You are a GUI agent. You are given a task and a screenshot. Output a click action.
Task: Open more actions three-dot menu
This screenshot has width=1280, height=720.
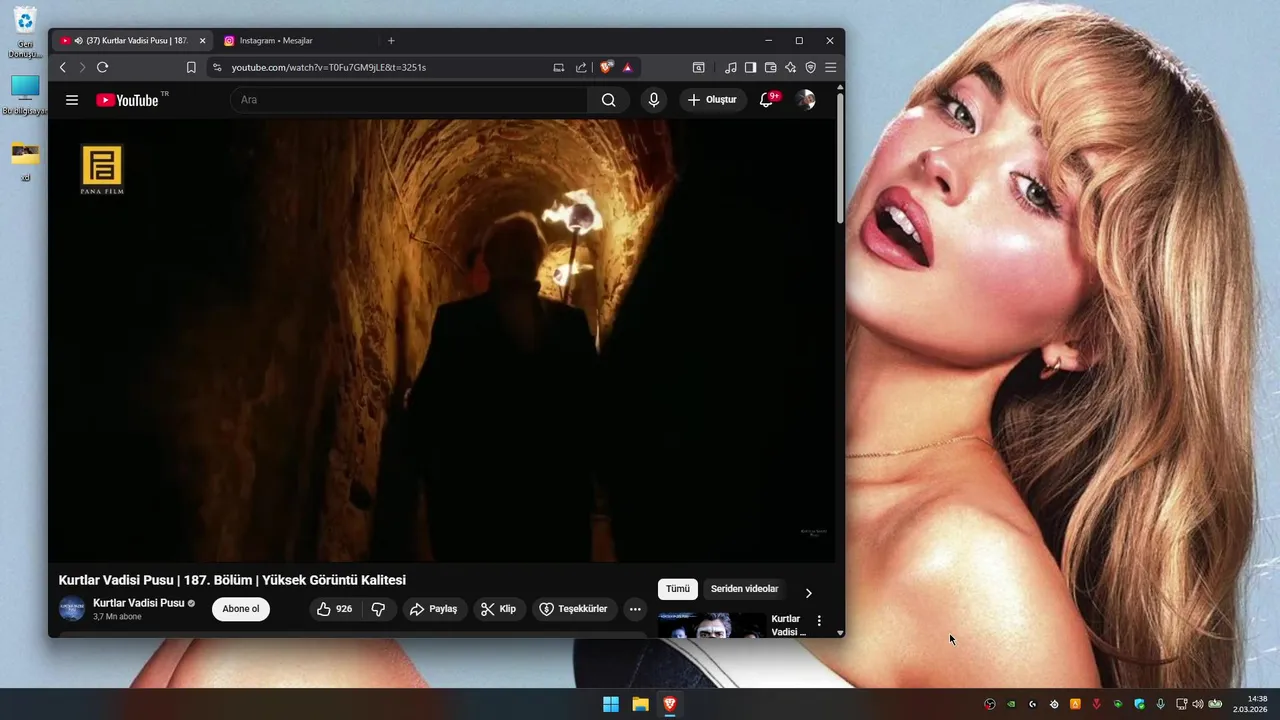pos(635,609)
